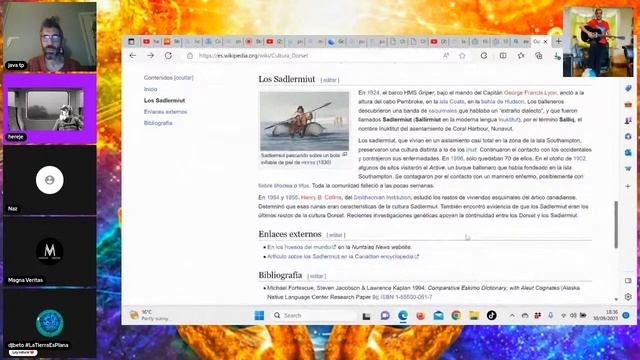
Task: Go back to the previous page
Action: (133, 56)
